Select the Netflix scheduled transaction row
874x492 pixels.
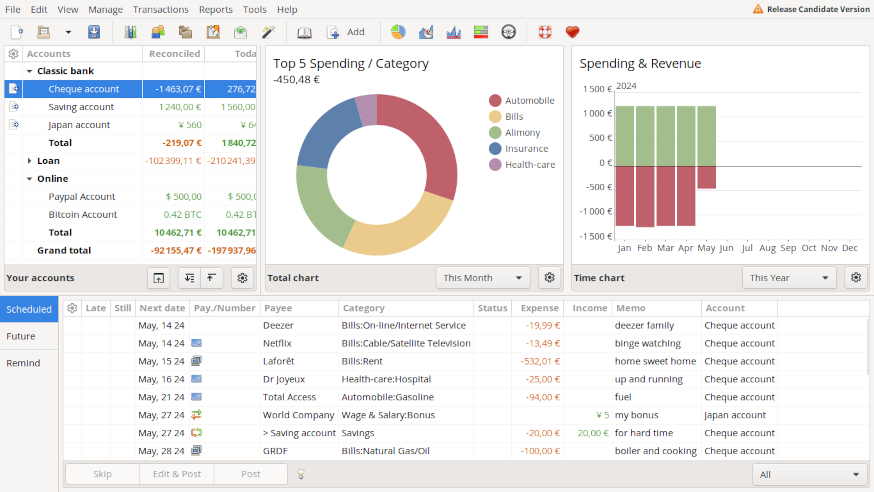pyautogui.click(x=400, y=343)
